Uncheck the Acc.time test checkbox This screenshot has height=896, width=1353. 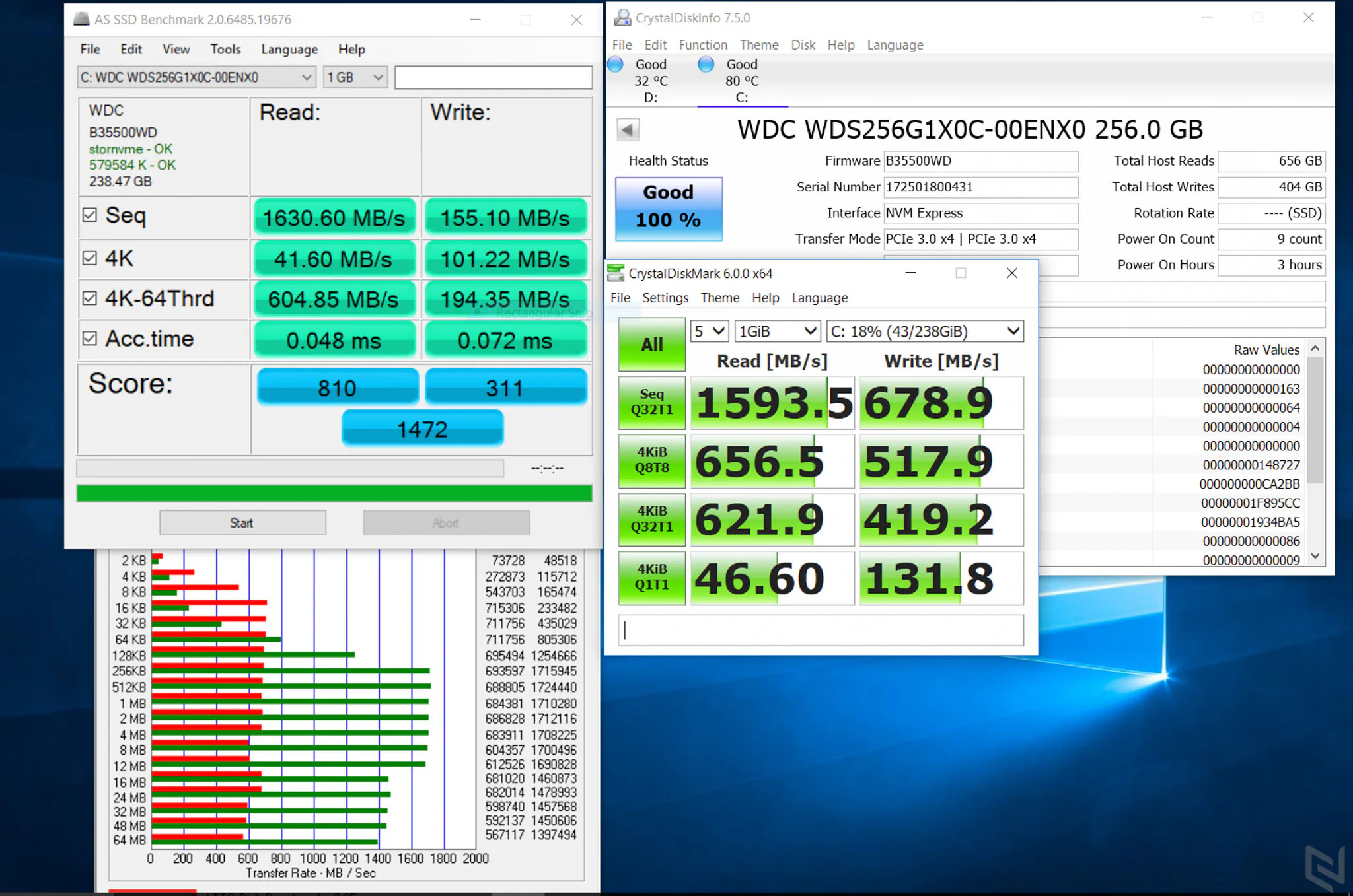90,338
